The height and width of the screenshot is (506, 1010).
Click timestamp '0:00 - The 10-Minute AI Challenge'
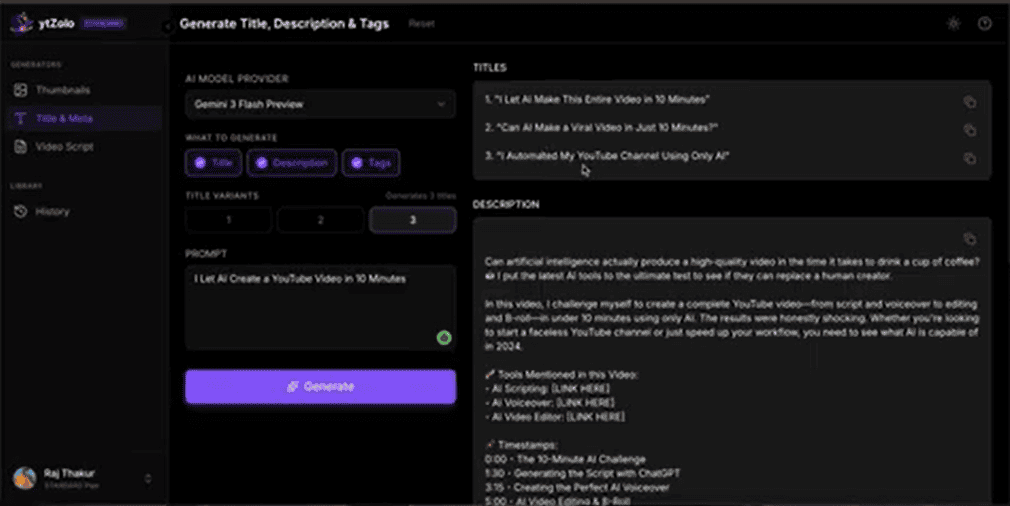[x=565, y=460]
